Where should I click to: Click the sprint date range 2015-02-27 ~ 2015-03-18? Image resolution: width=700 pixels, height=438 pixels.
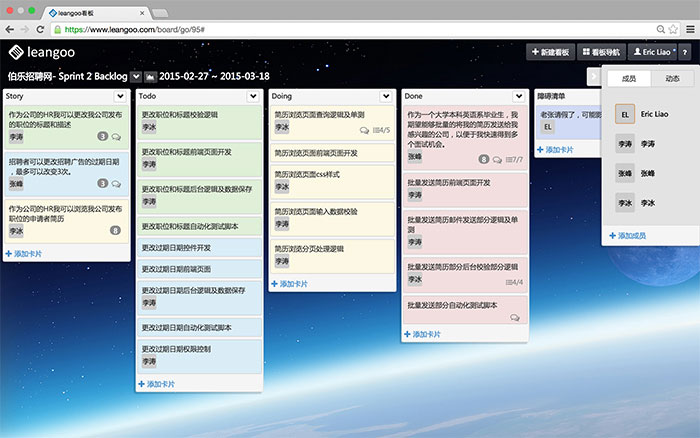(214, 76)
